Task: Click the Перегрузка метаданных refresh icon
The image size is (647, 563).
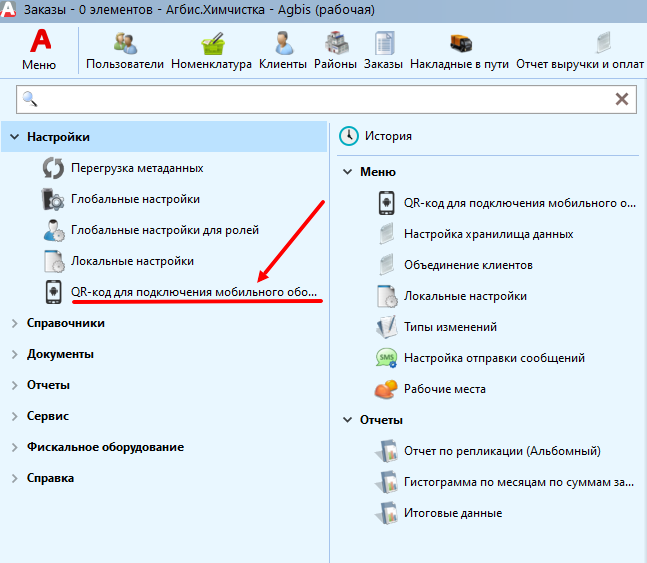Action: (53, 168)
